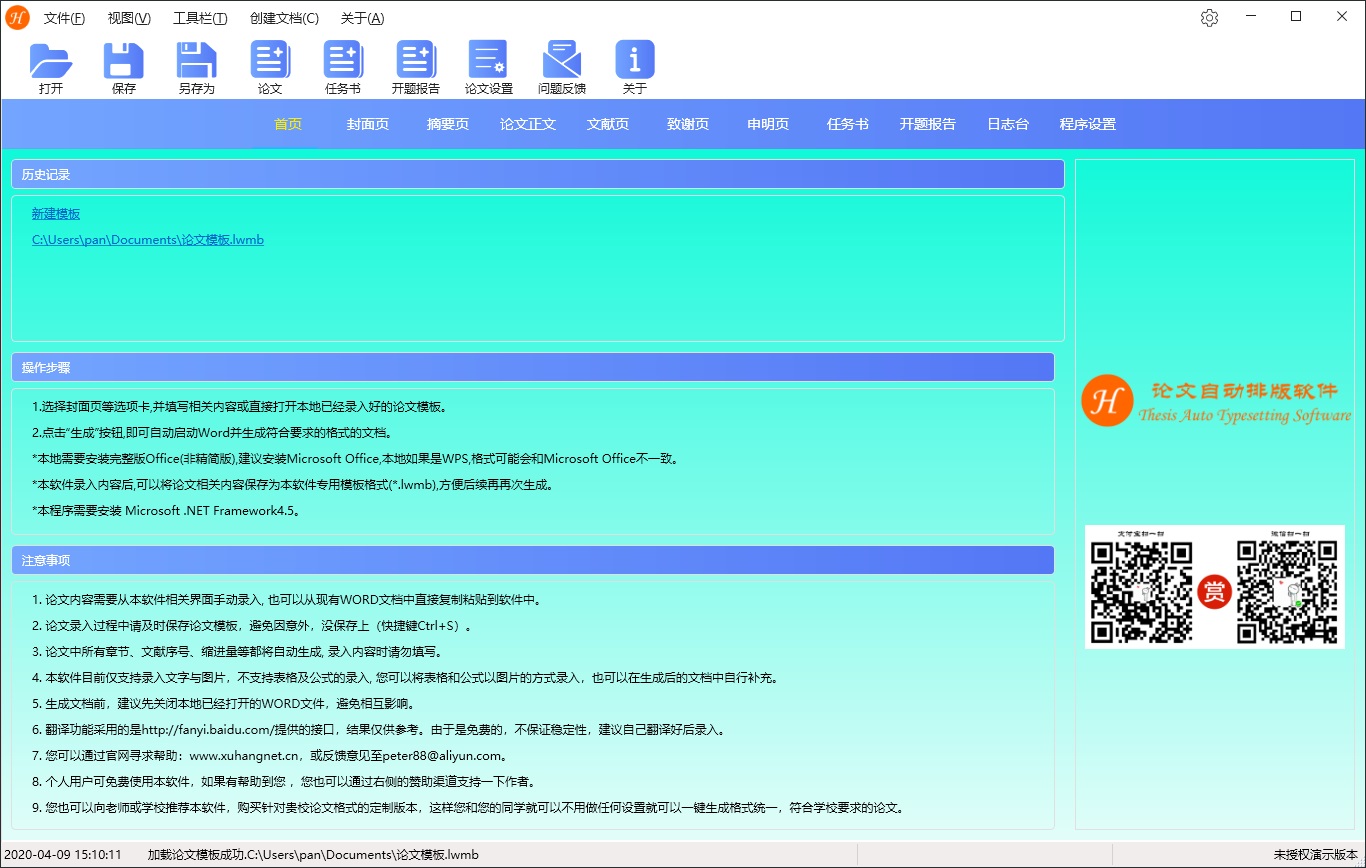Viewport: 1366px width, 868px height.
Task: Open the gear settings icon in title bar
Action: point(1209,18)
